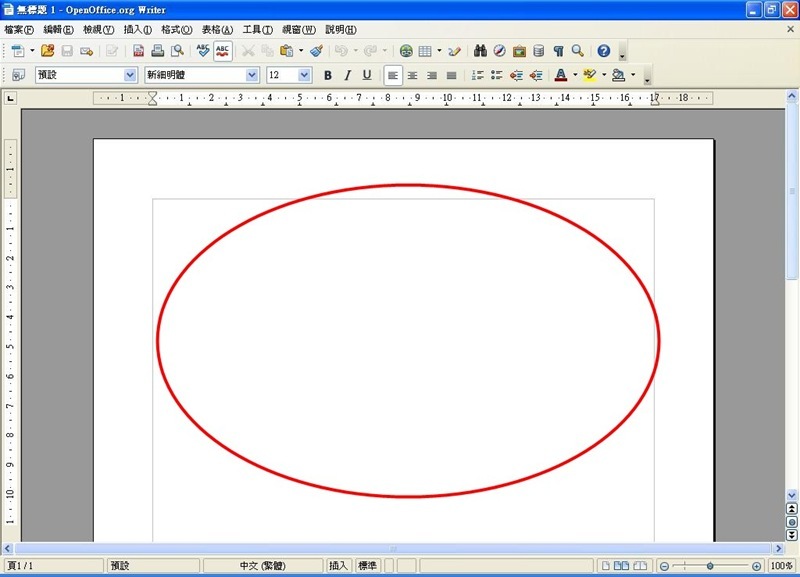Send document as e-mail icon
The width and height of the screenshot is (800, 577).
(86, 51)
